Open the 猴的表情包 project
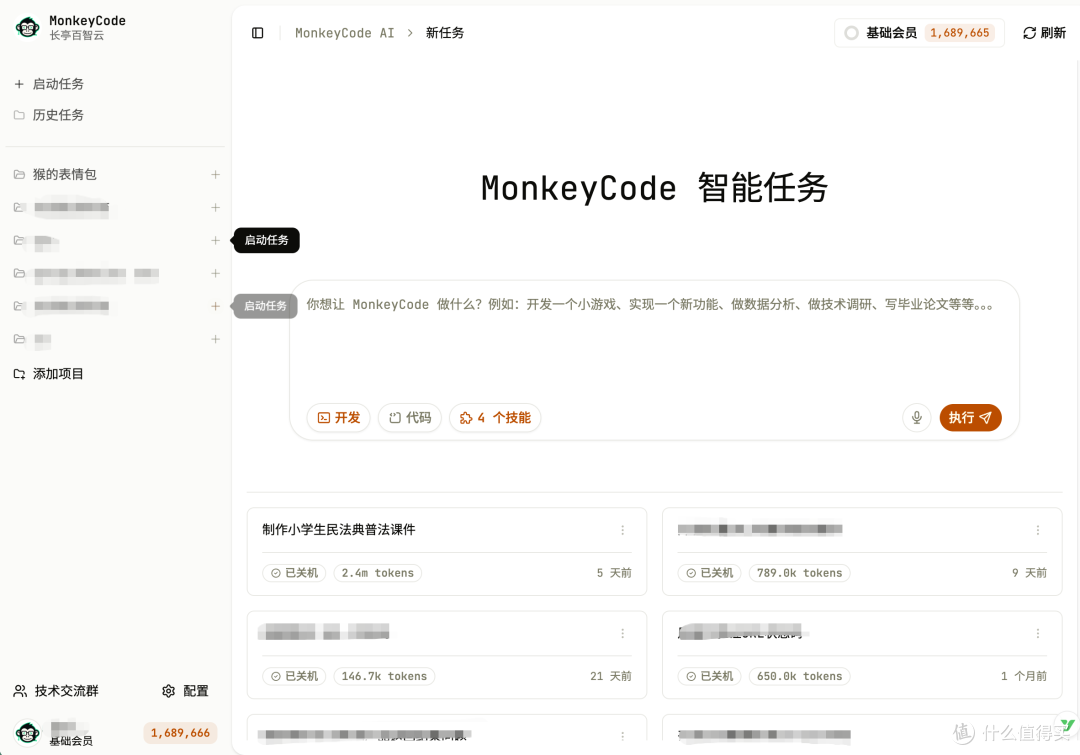Screen dimensions: 1080x755 tap(65, 174)
